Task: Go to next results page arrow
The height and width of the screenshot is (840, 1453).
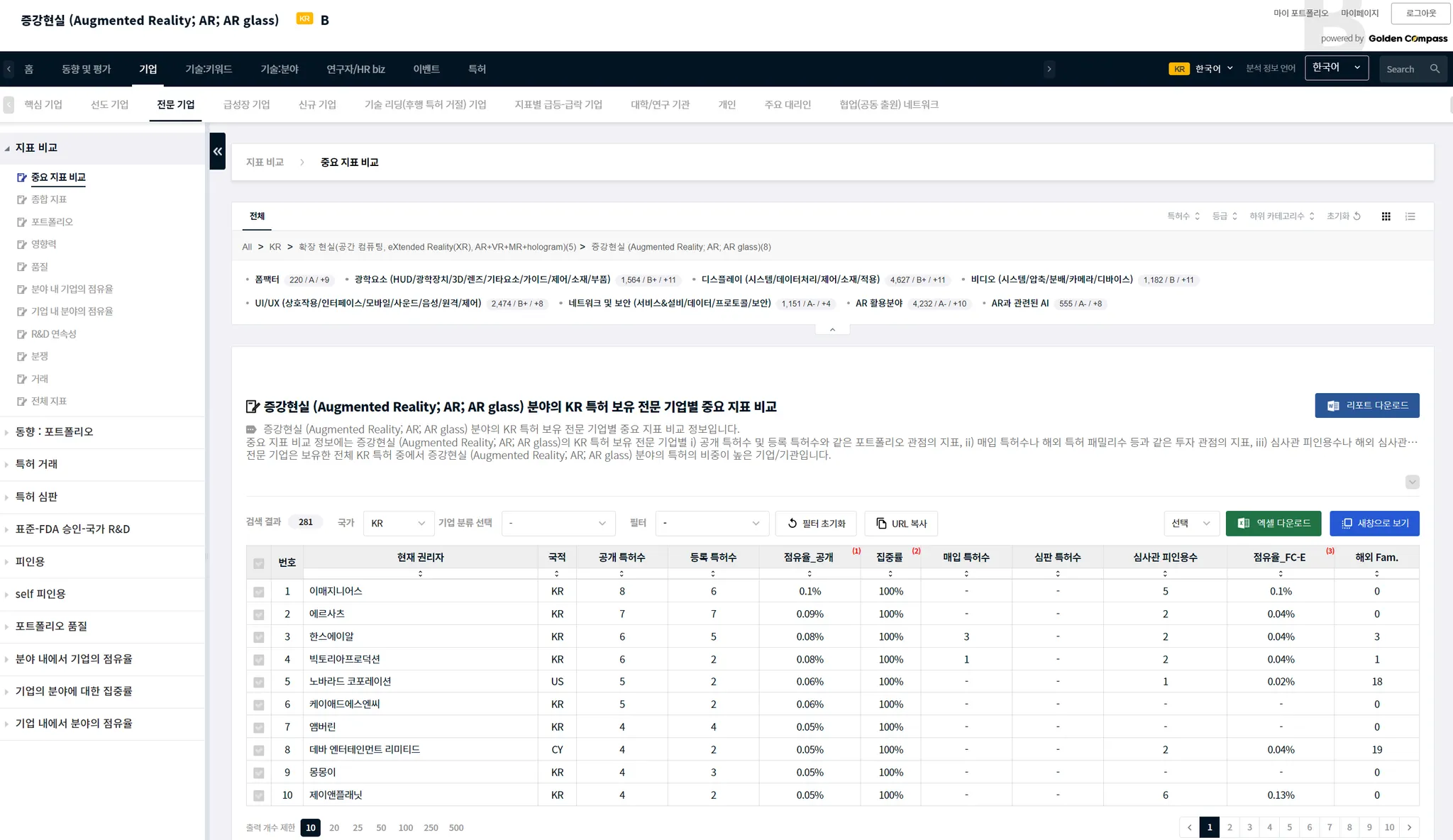Action: (1409, 827)
